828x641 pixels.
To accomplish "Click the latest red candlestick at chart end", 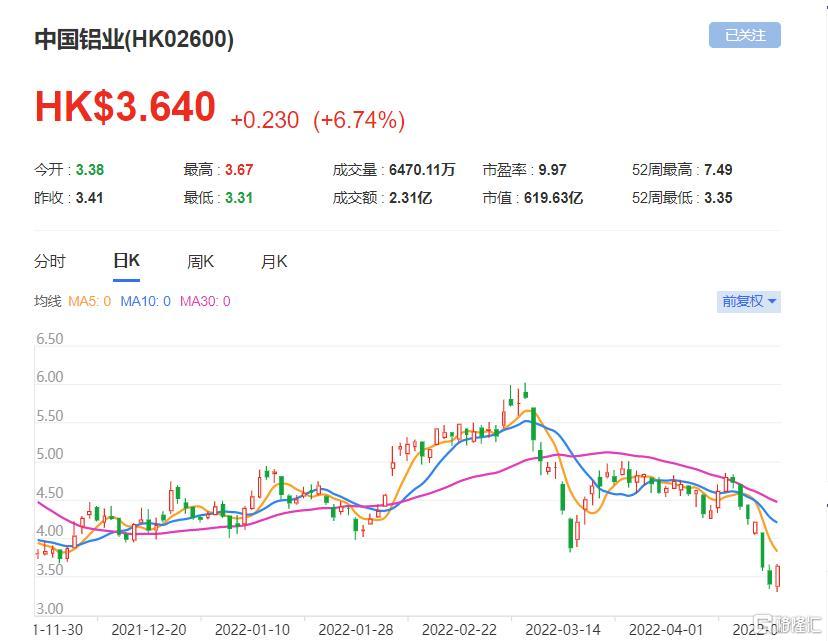I will click(777, 577).
